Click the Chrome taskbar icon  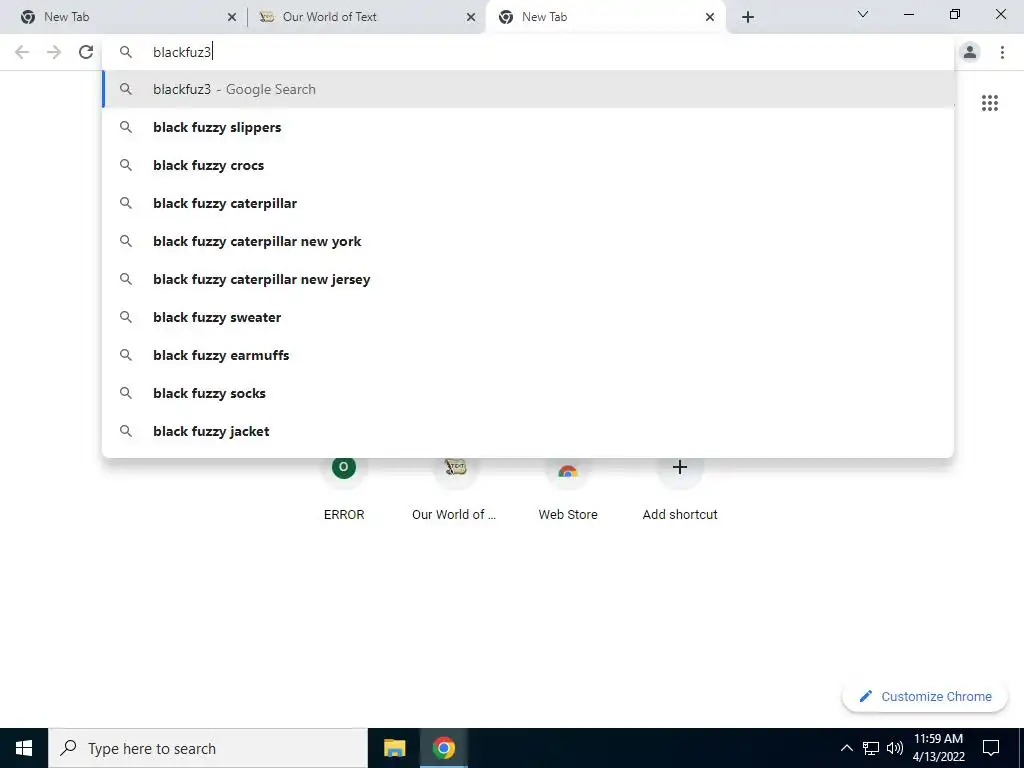click(x=443, y=748)
